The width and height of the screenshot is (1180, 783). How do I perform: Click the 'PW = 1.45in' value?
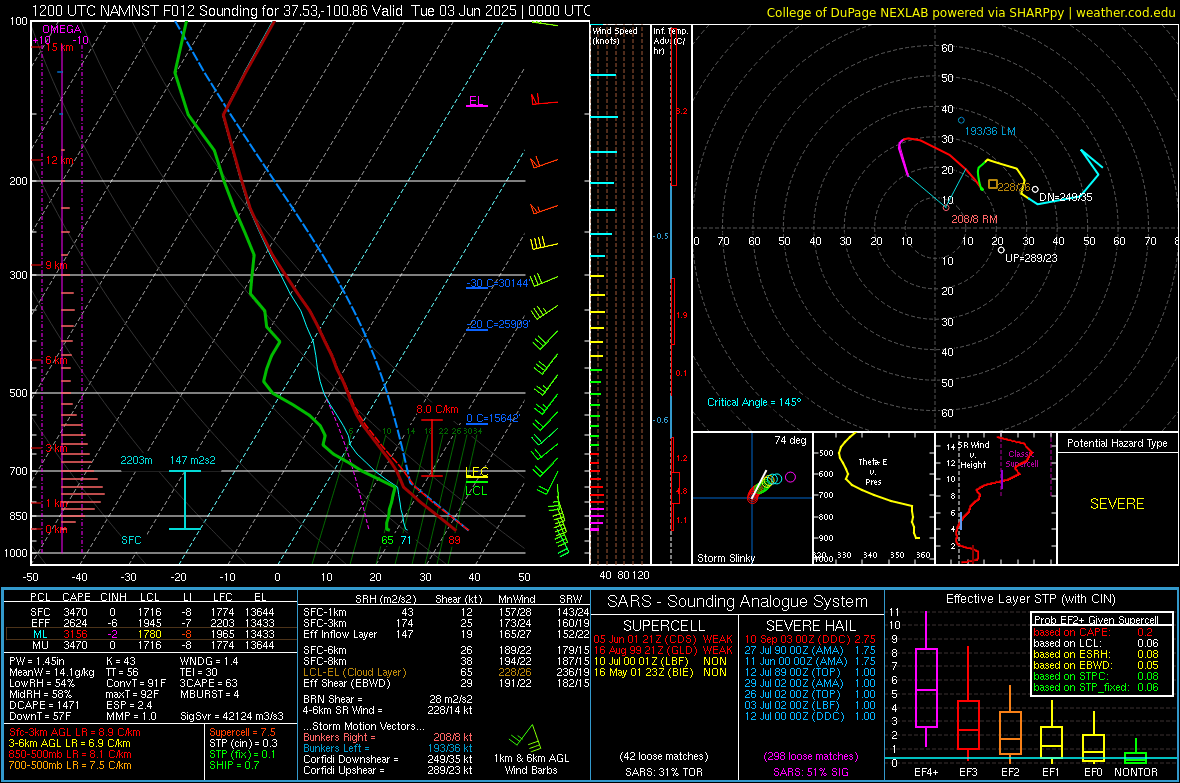click(37, 661)
